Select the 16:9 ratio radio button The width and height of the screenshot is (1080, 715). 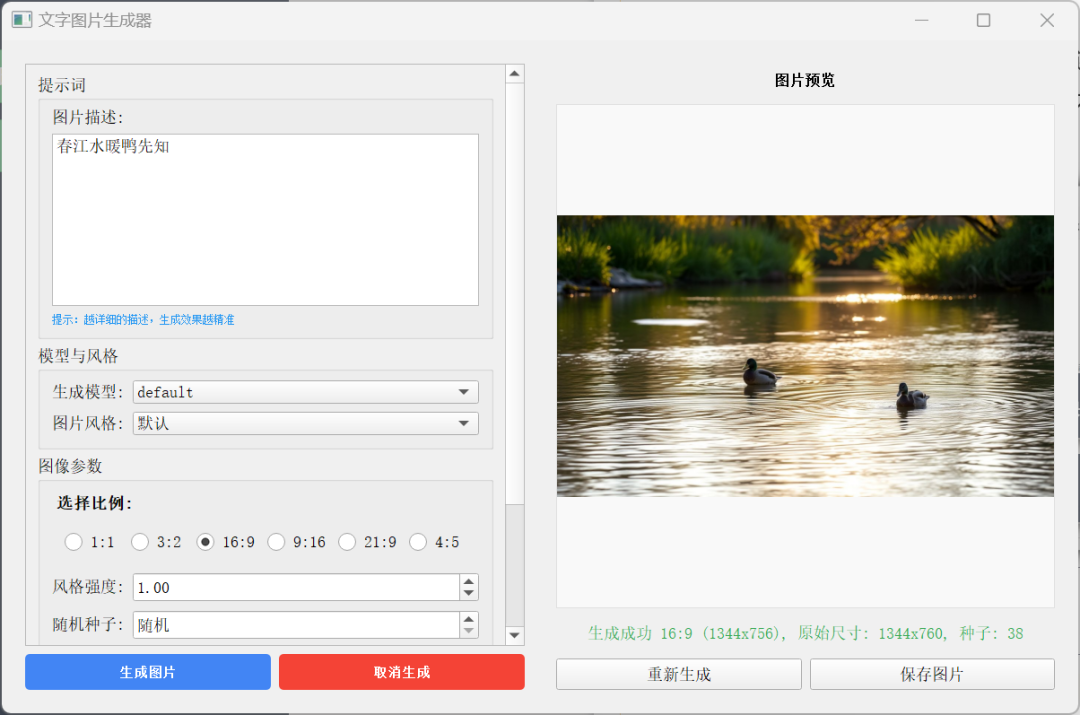pyautogui.click(x=206, y=542)
